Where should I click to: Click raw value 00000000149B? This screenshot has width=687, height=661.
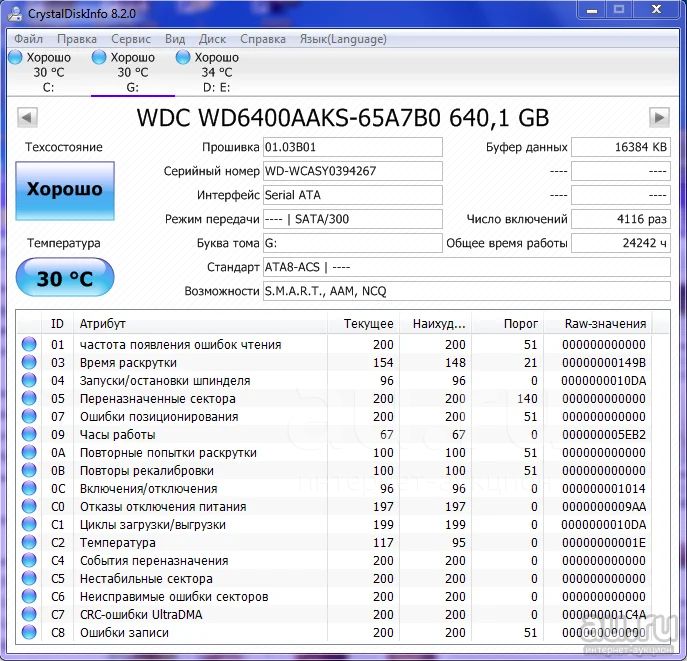click(604, 363)
